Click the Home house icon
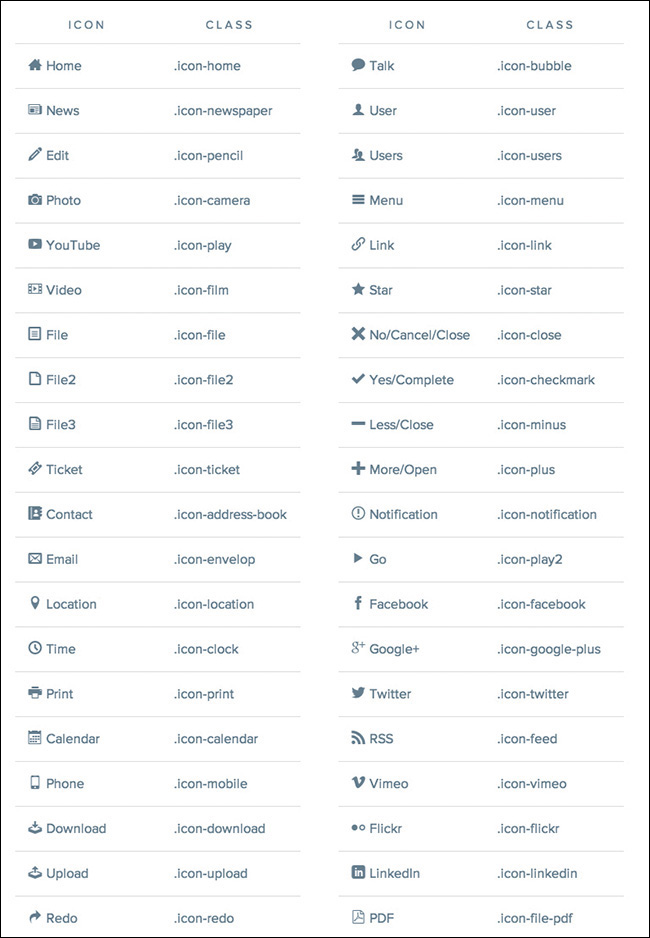 35,65
